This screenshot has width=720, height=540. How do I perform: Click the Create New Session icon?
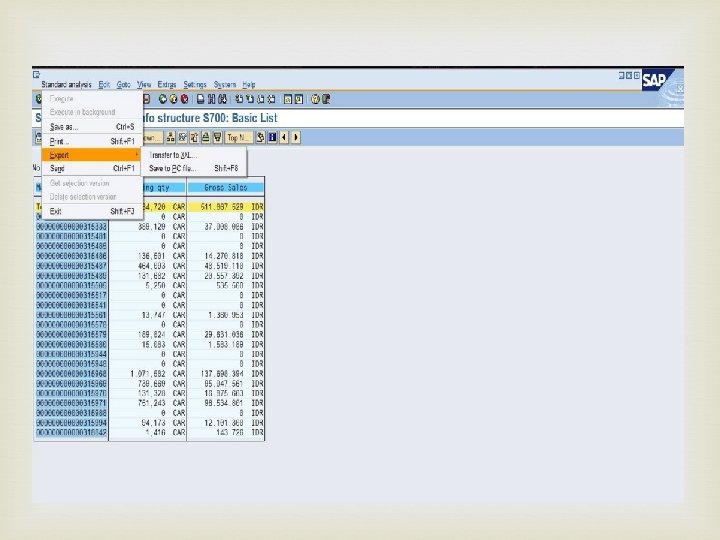[x=288, y=99]
